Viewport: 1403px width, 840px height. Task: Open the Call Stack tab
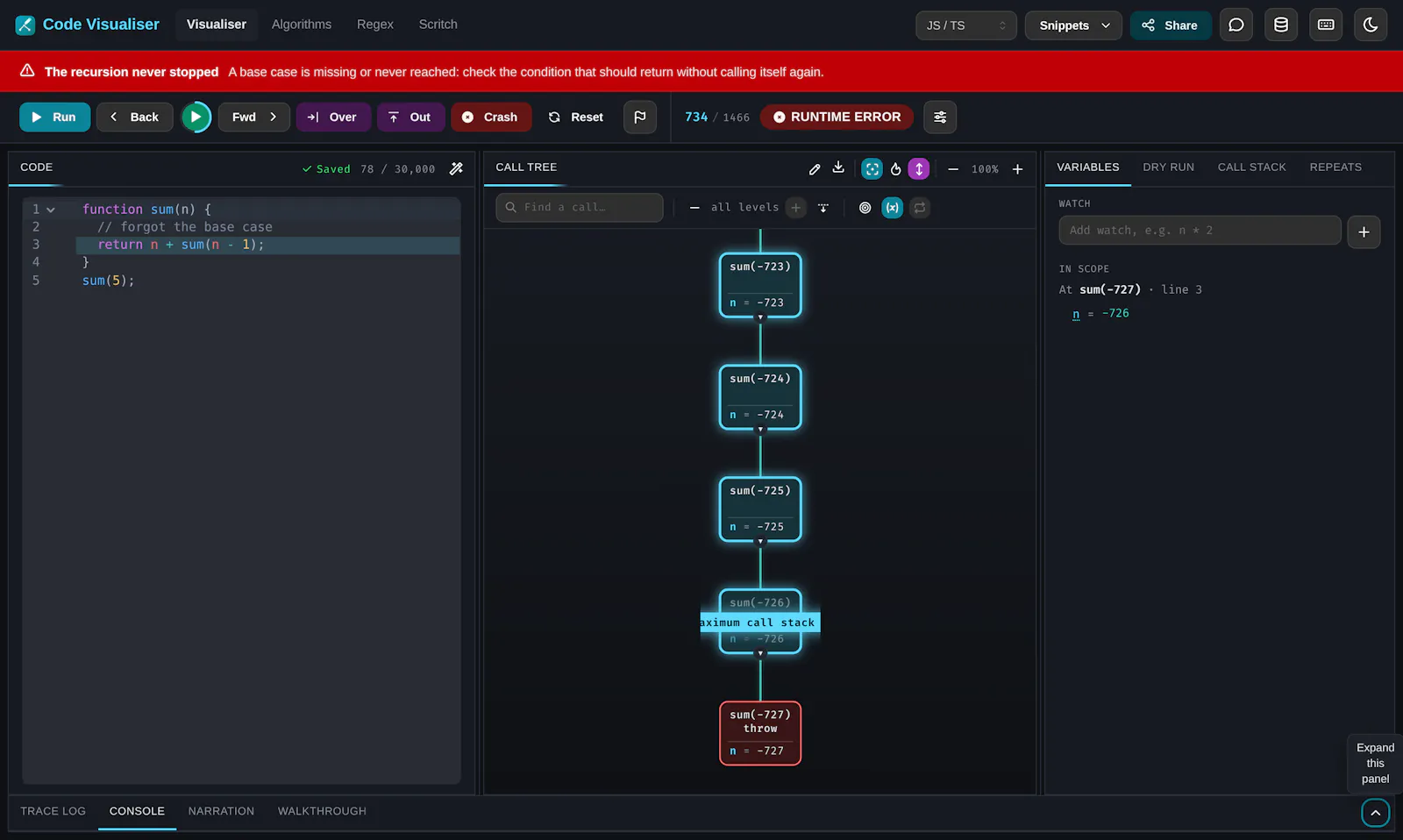point(1251,167)
